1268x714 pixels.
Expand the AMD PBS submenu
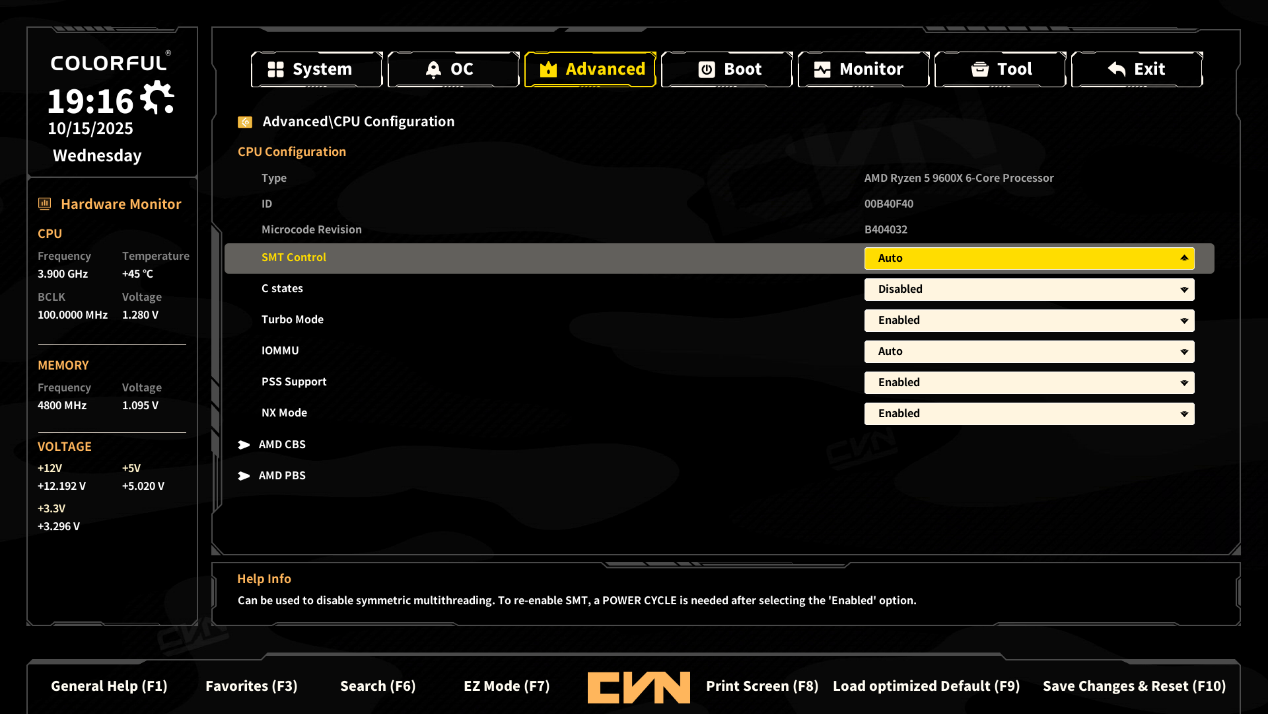[x=282, y=476]
